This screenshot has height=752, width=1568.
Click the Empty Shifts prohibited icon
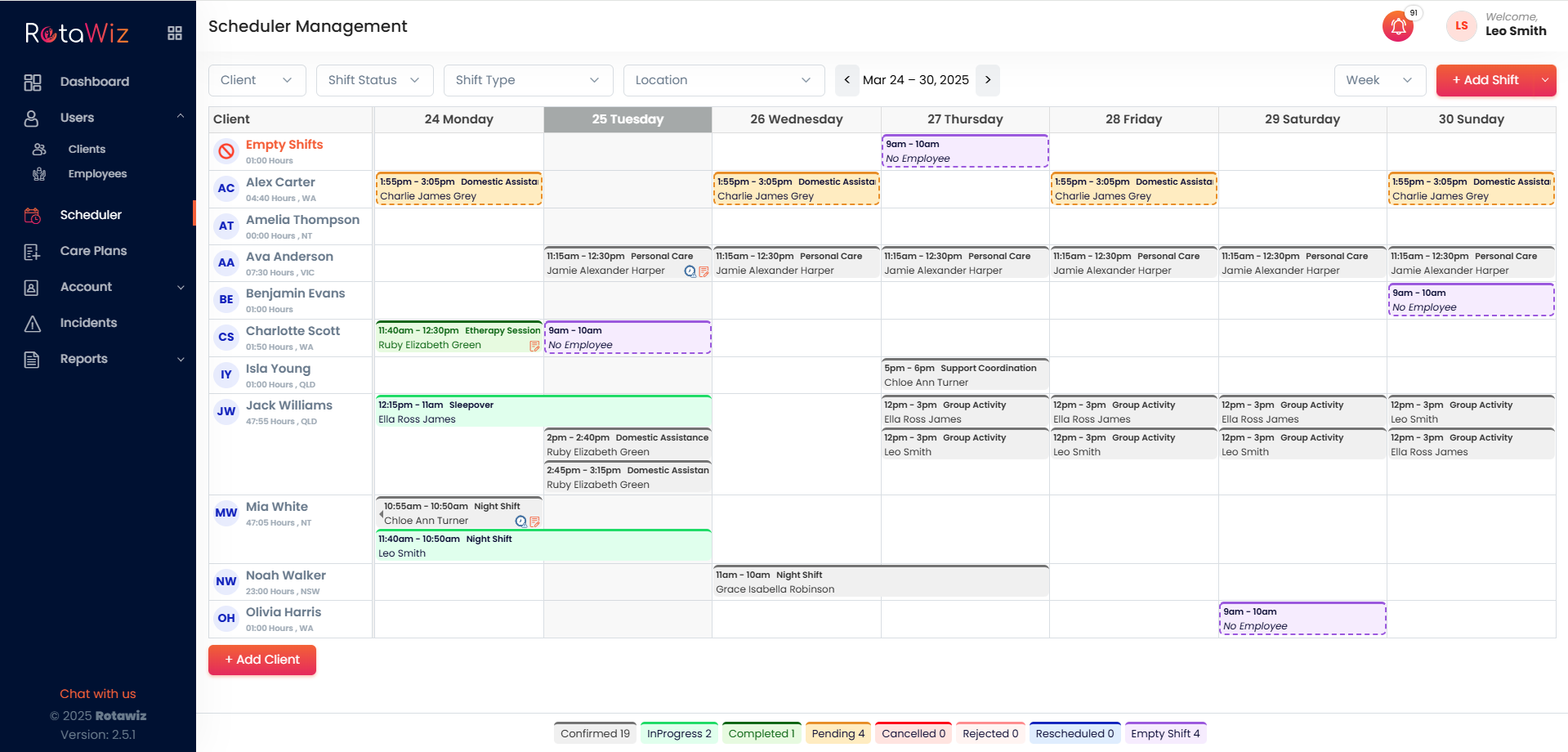(226, 151)
